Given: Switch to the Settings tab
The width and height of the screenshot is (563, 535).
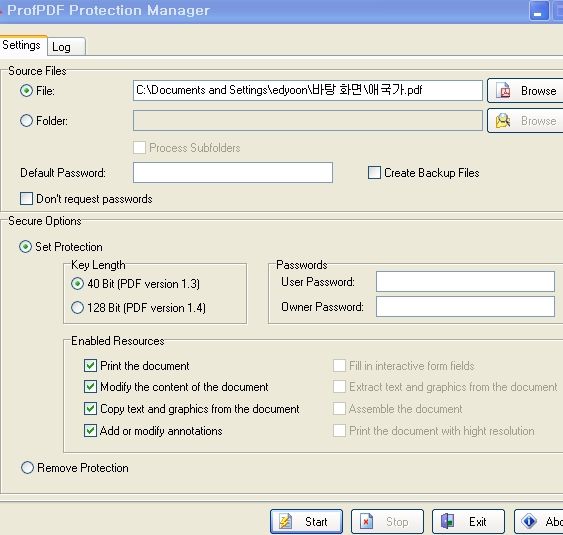Looking at the screenshot, I should pos(22,45).
